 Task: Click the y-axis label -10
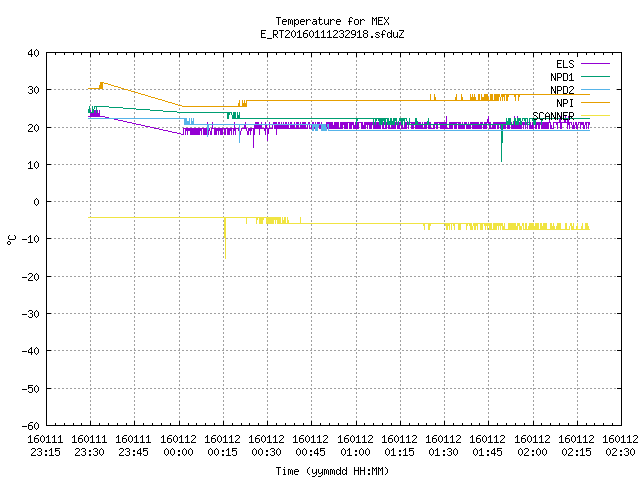(31, 239)
